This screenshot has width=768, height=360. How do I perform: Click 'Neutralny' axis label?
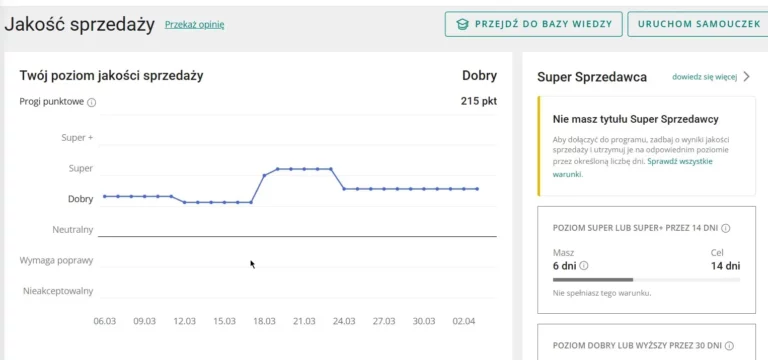tap(72, 229)
